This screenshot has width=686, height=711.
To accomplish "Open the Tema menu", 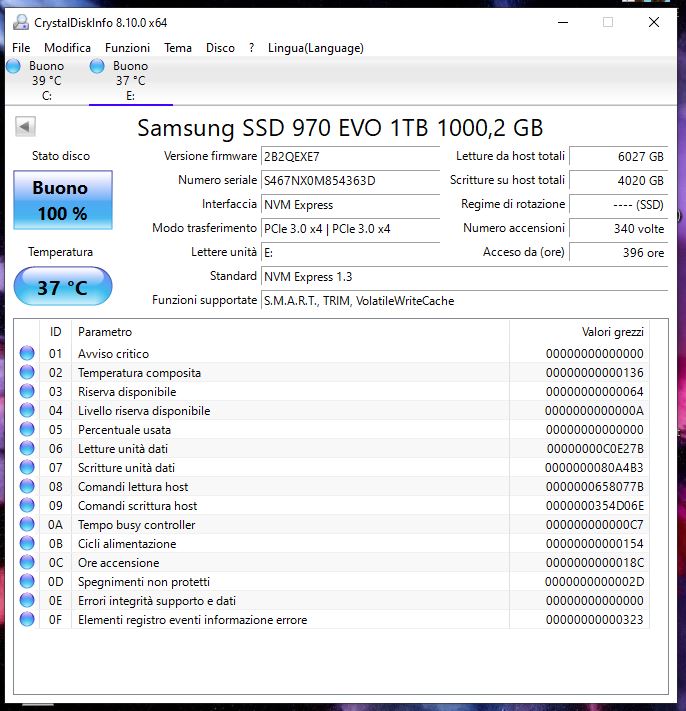I will [x=178, y=48].
